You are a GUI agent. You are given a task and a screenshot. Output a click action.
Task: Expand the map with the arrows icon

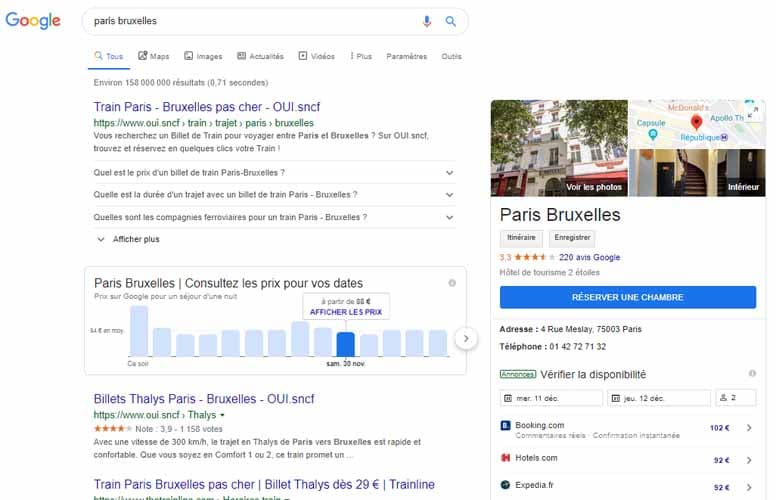pos(753,112)
